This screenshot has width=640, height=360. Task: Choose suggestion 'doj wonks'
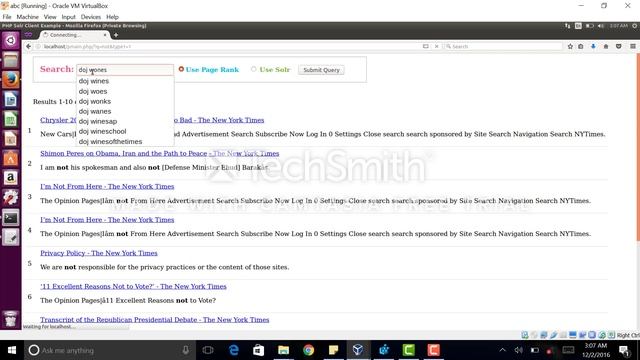pyautogui.click(x=125, y=101)
